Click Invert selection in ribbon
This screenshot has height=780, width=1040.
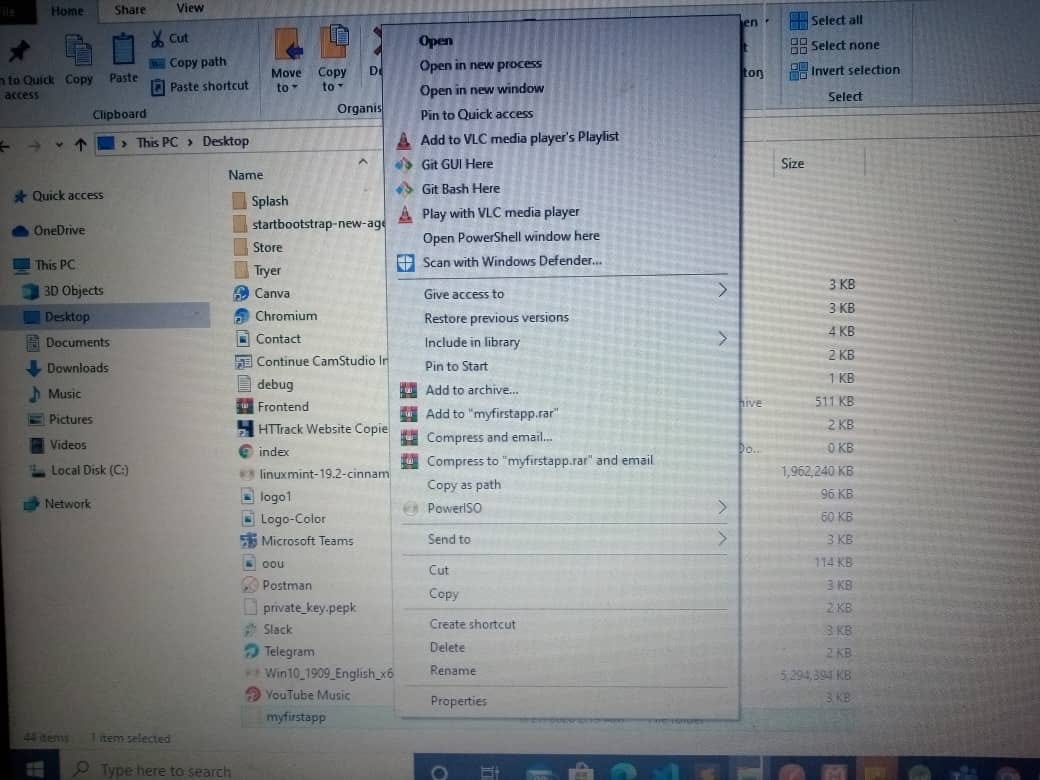pos(844,70)
